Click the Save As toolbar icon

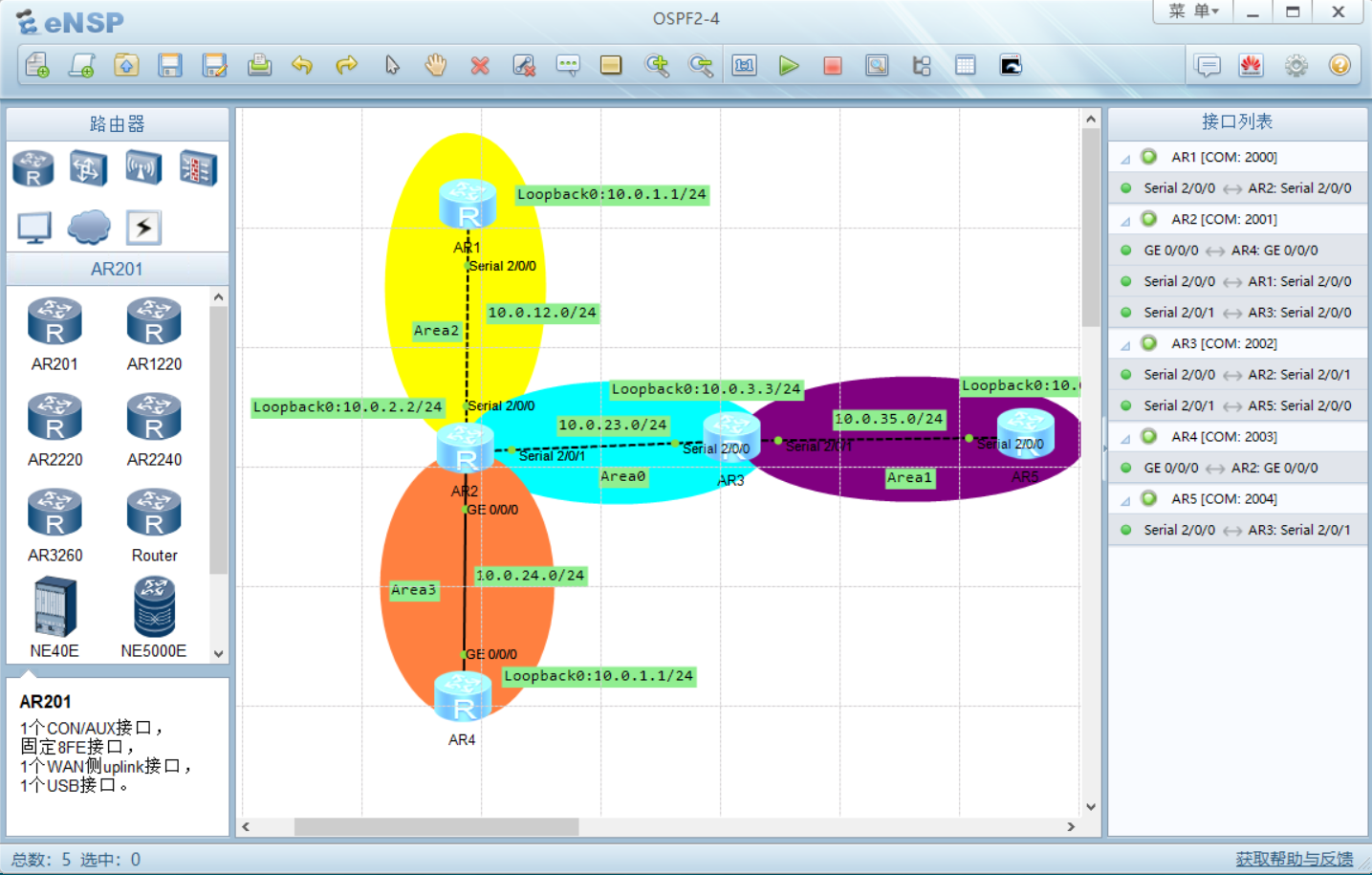tap(215, 65)
